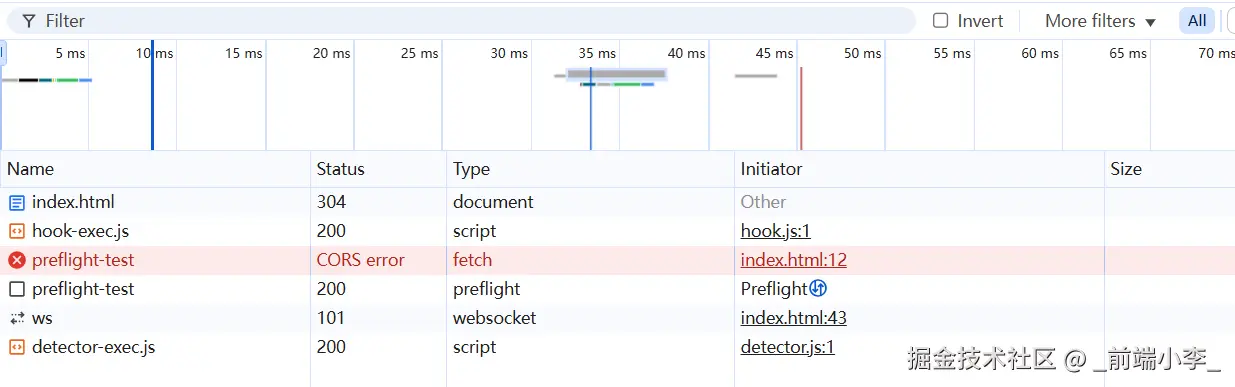Click the red CORS error icon
The width and height of the screenshot is (1235, 387).
(x=16, y=260)
